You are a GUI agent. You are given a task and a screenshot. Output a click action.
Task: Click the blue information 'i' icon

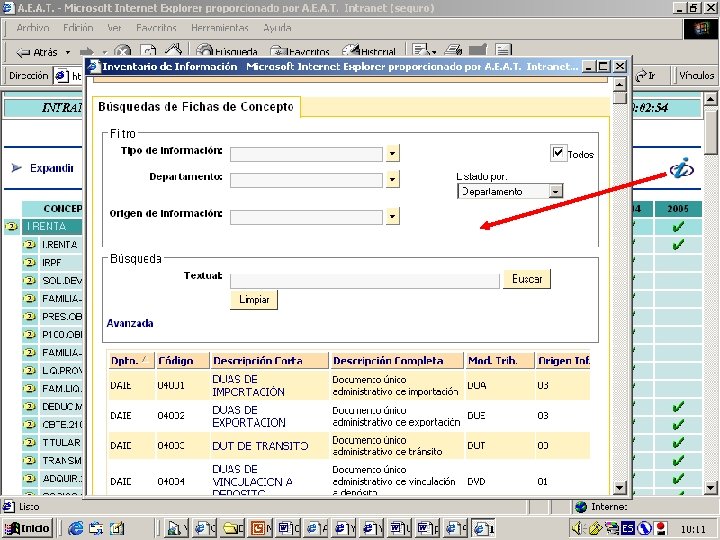[682, 168]
